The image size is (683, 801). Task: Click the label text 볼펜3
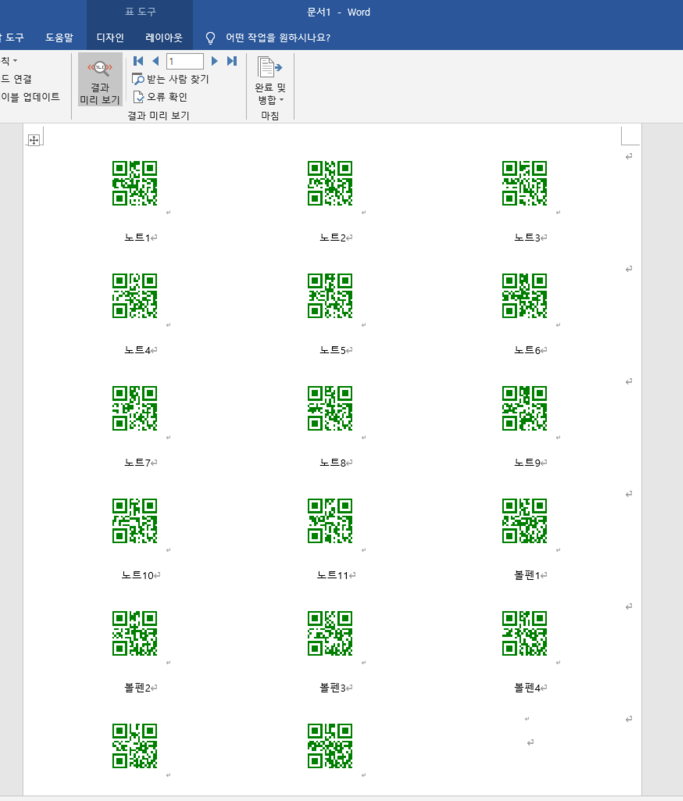[x=333, y=688]
